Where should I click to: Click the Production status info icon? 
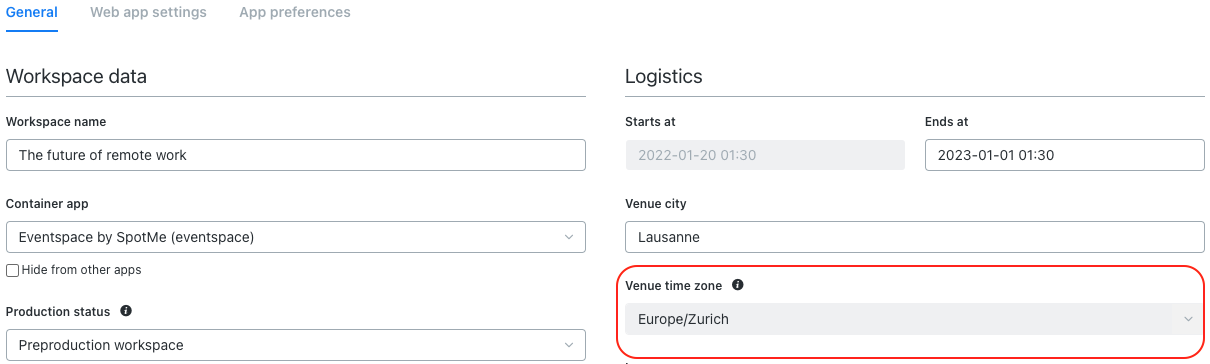tap(126, 311)
